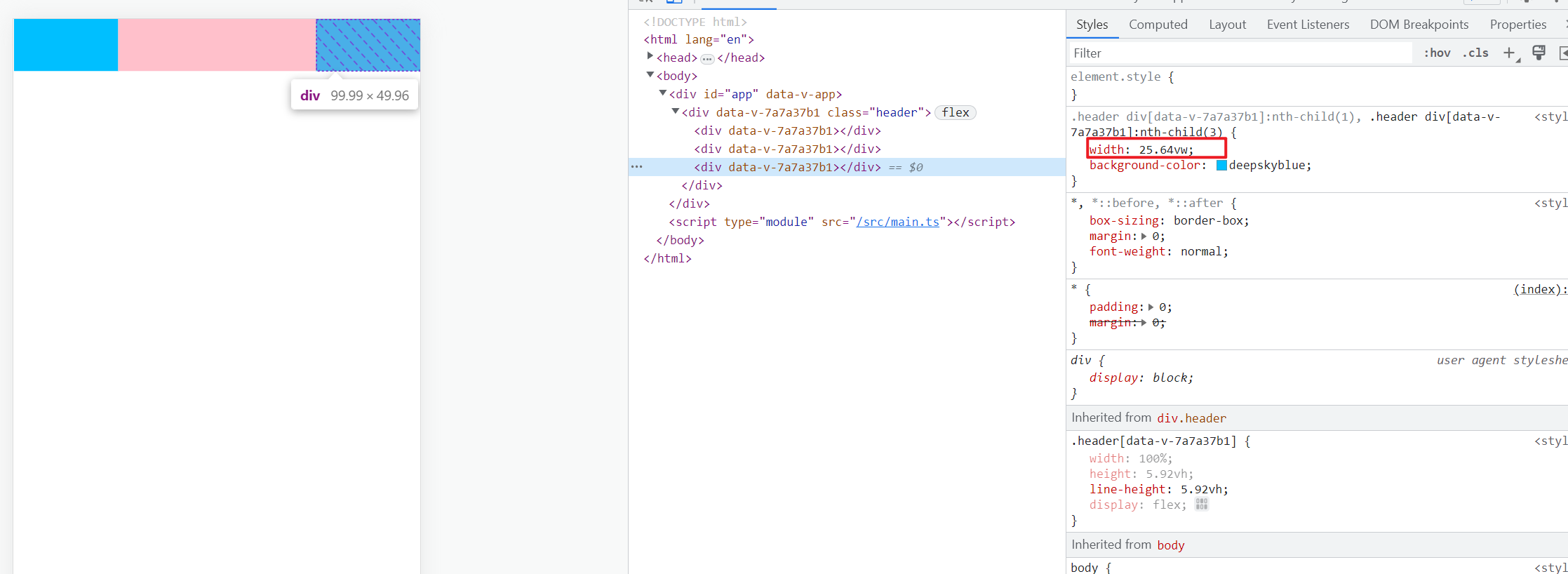Edit line-height: 5.92vh value
This screenshot has height=574, width=1568.
[x=1200, y=490]
